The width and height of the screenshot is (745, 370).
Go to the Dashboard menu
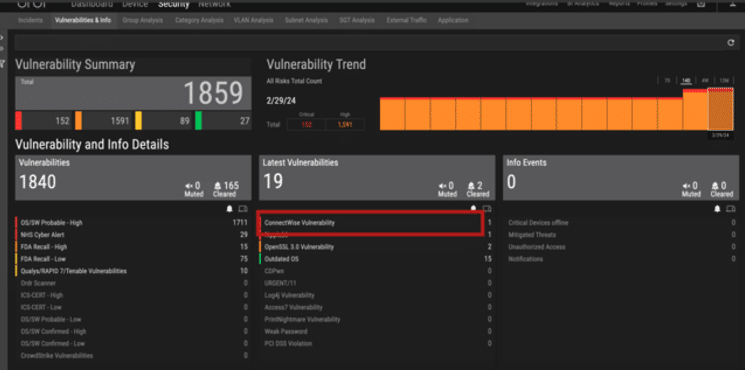coord(92,4)
